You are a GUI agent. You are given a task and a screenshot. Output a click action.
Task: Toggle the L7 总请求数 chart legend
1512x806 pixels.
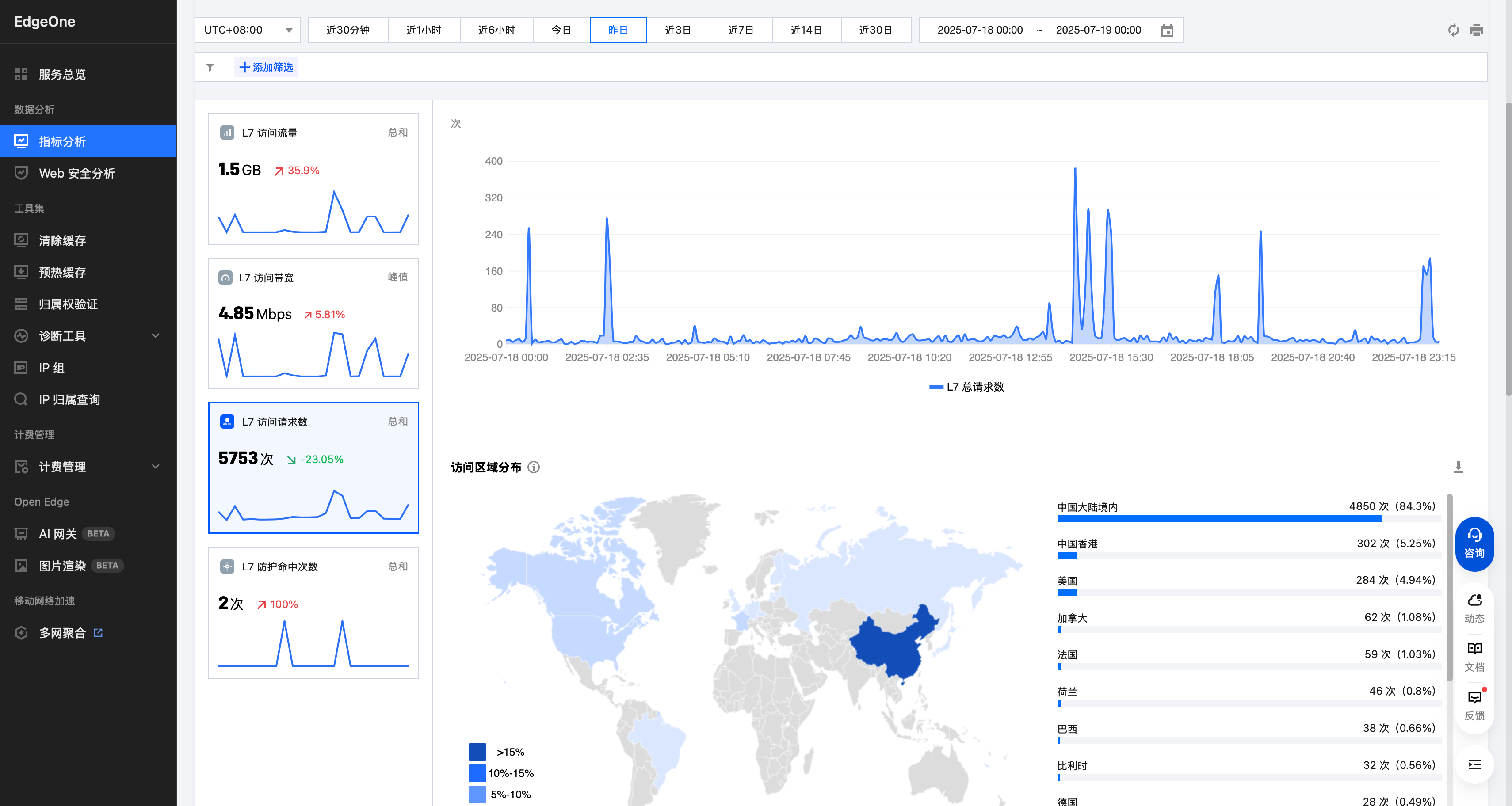pos(967,387)
